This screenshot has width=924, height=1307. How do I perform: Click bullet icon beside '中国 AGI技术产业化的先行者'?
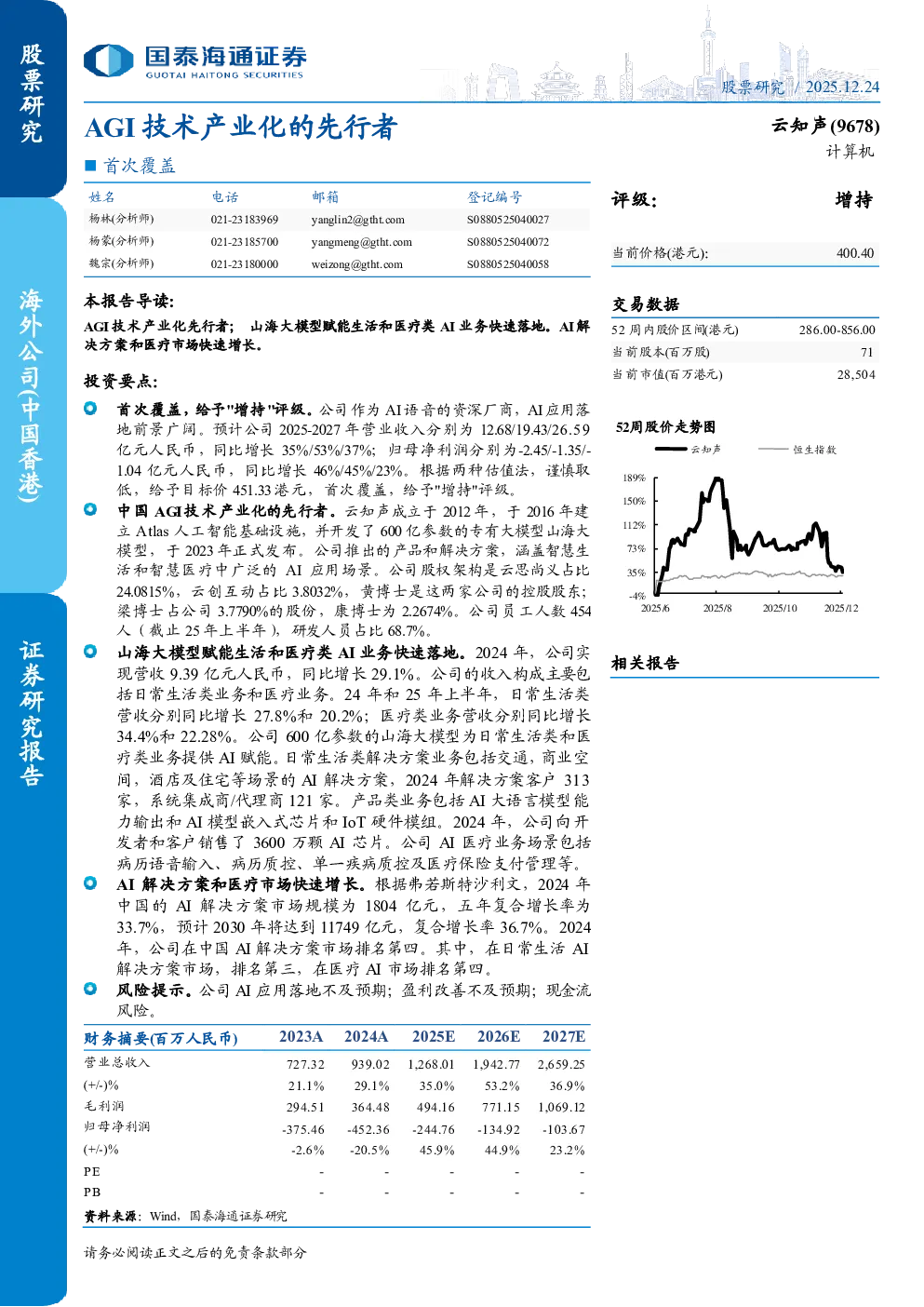(90, 509)
